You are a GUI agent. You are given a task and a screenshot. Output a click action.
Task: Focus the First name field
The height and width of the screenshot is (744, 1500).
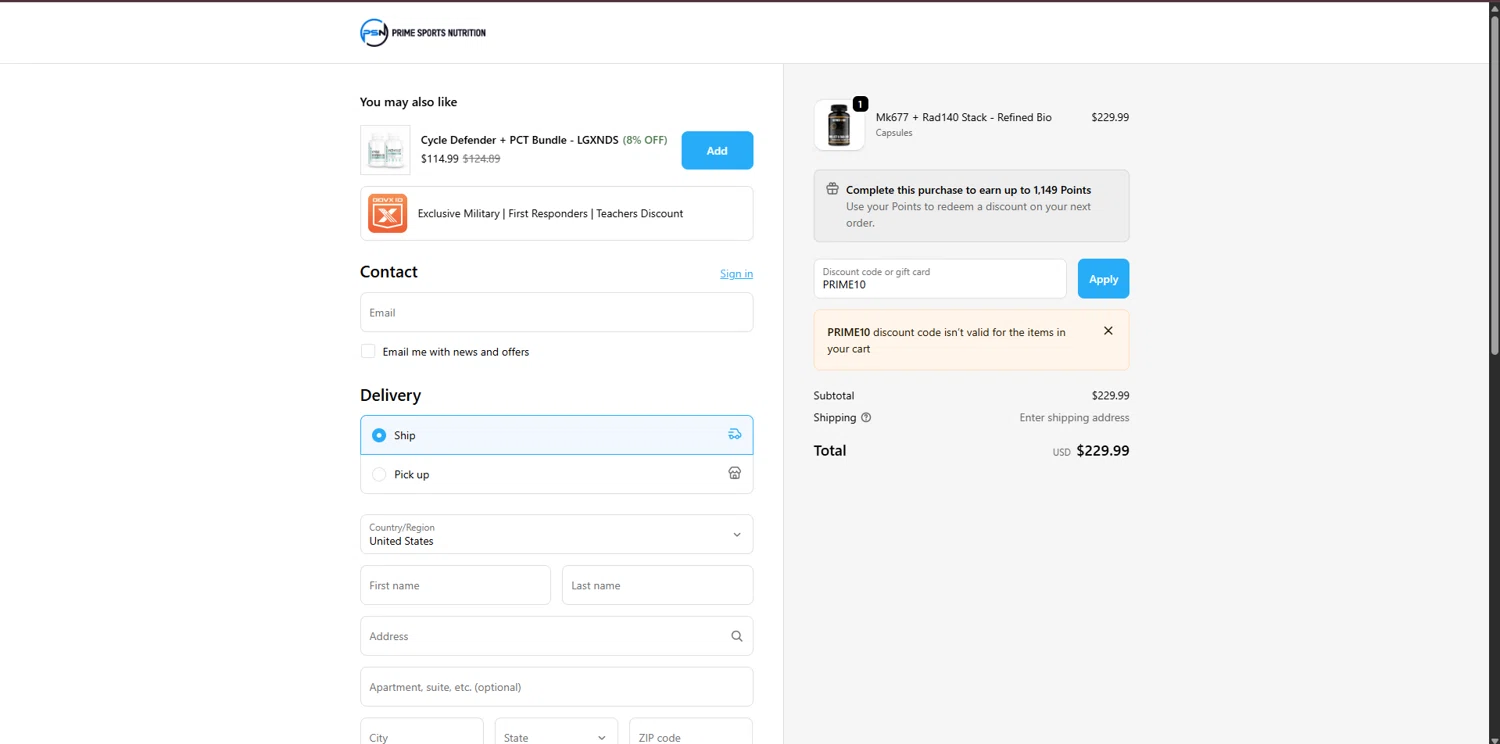455,585
